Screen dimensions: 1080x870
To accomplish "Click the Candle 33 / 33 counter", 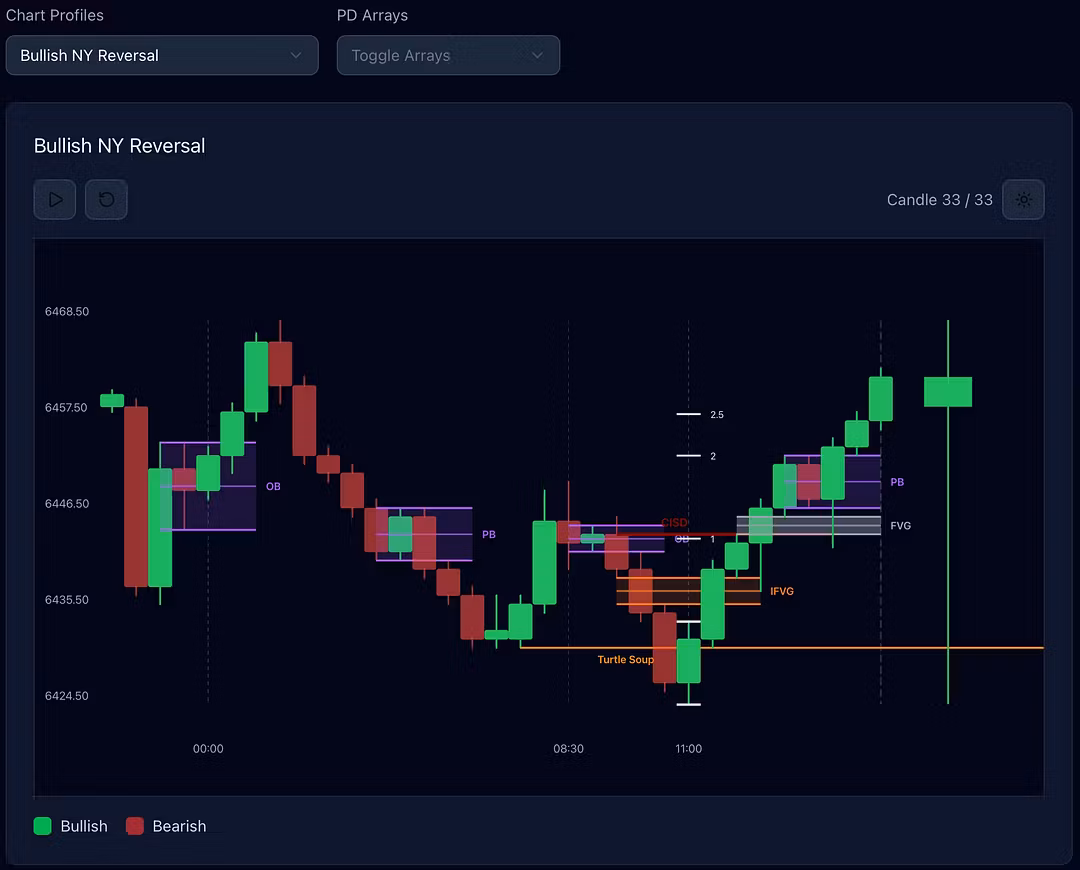I will coord(939,200).
